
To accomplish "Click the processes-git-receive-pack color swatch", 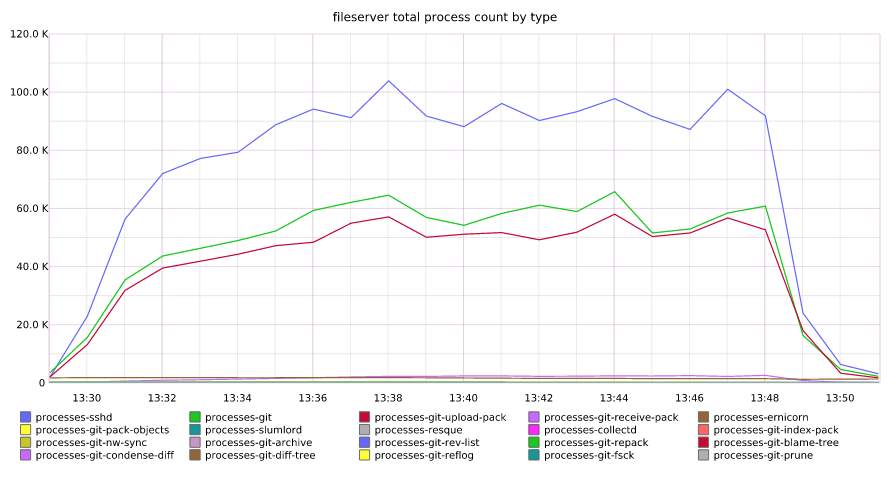I will click(534, 417).
